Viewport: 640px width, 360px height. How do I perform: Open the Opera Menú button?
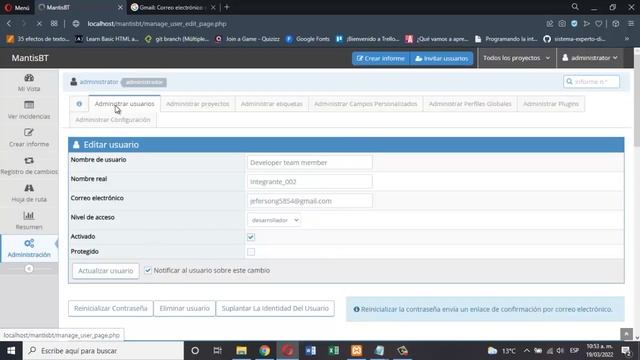17,7
